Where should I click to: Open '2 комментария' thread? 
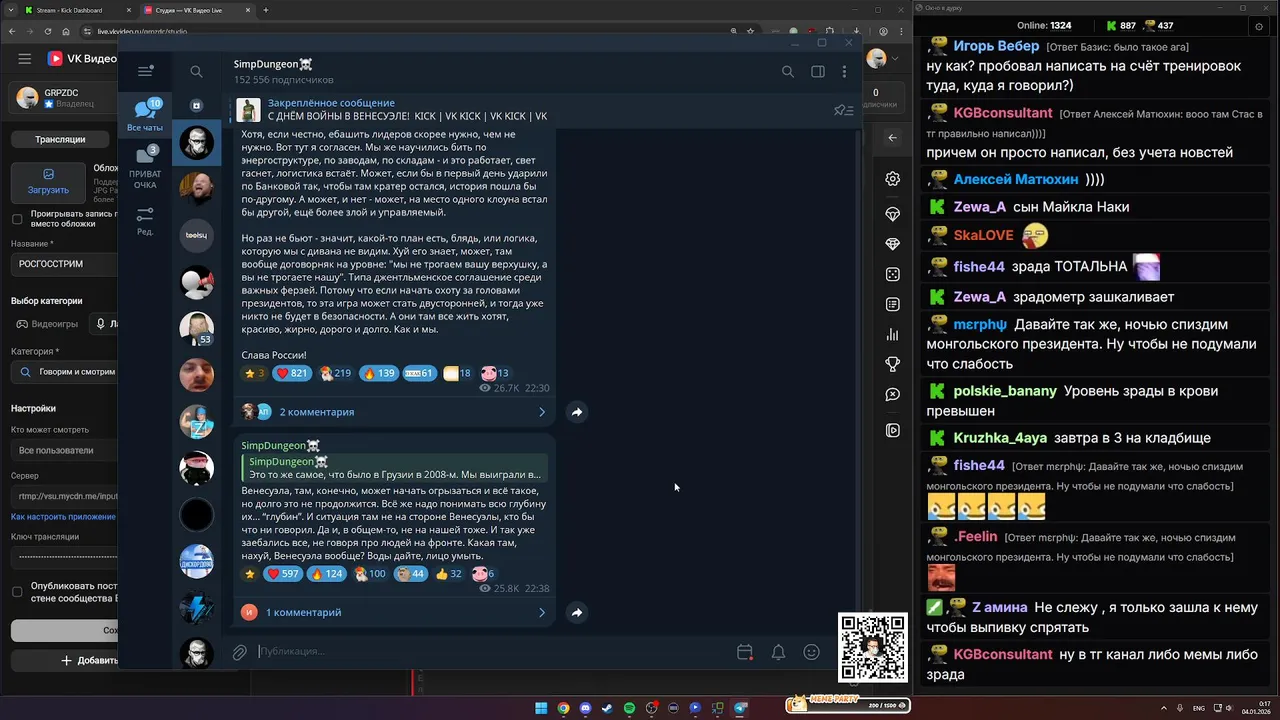tap(316, 412)
